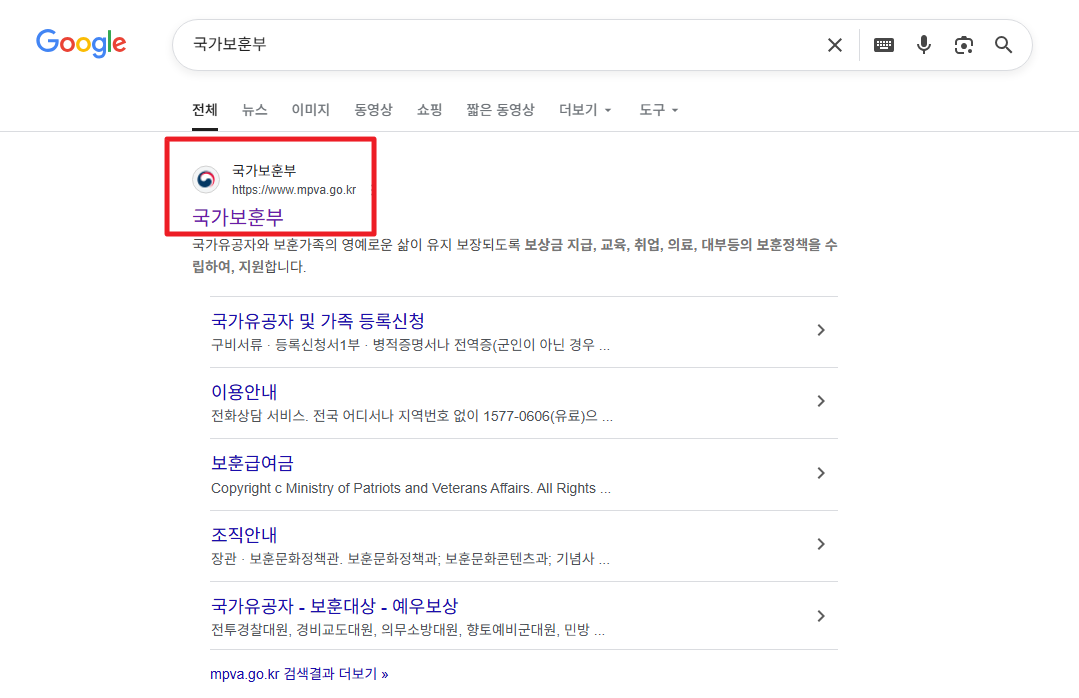Start voice search with the microphone icon
The height and width of the screenshot is (698, 1079).
click(923, 44)
